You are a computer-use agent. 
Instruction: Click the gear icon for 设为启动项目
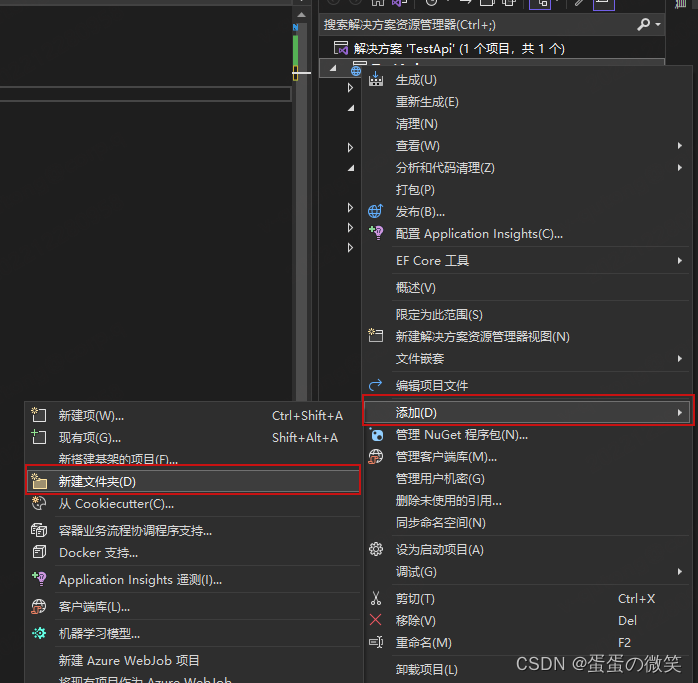pyautogui.click(x=376, y=549)
